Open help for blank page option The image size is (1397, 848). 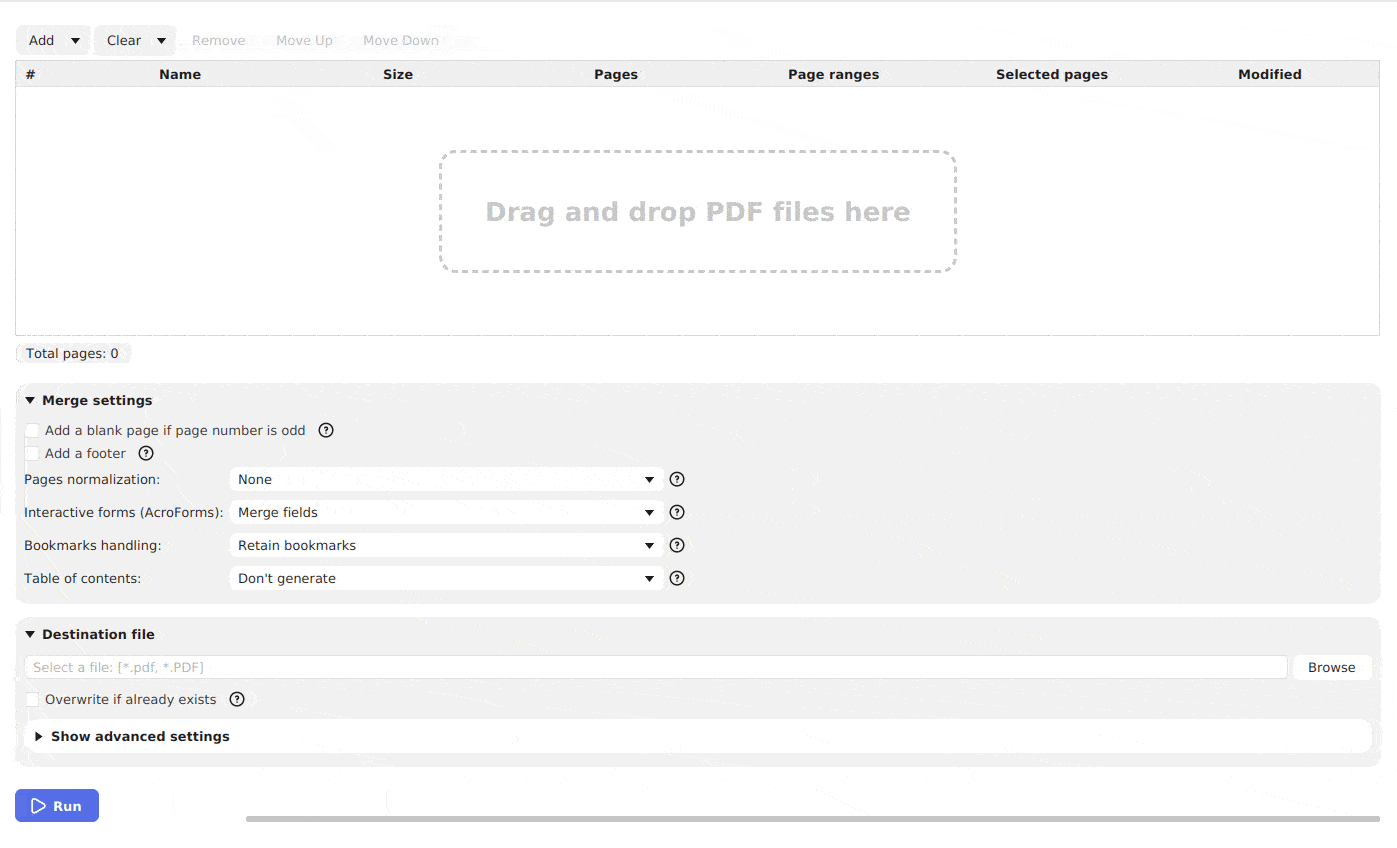pos(326,430)
